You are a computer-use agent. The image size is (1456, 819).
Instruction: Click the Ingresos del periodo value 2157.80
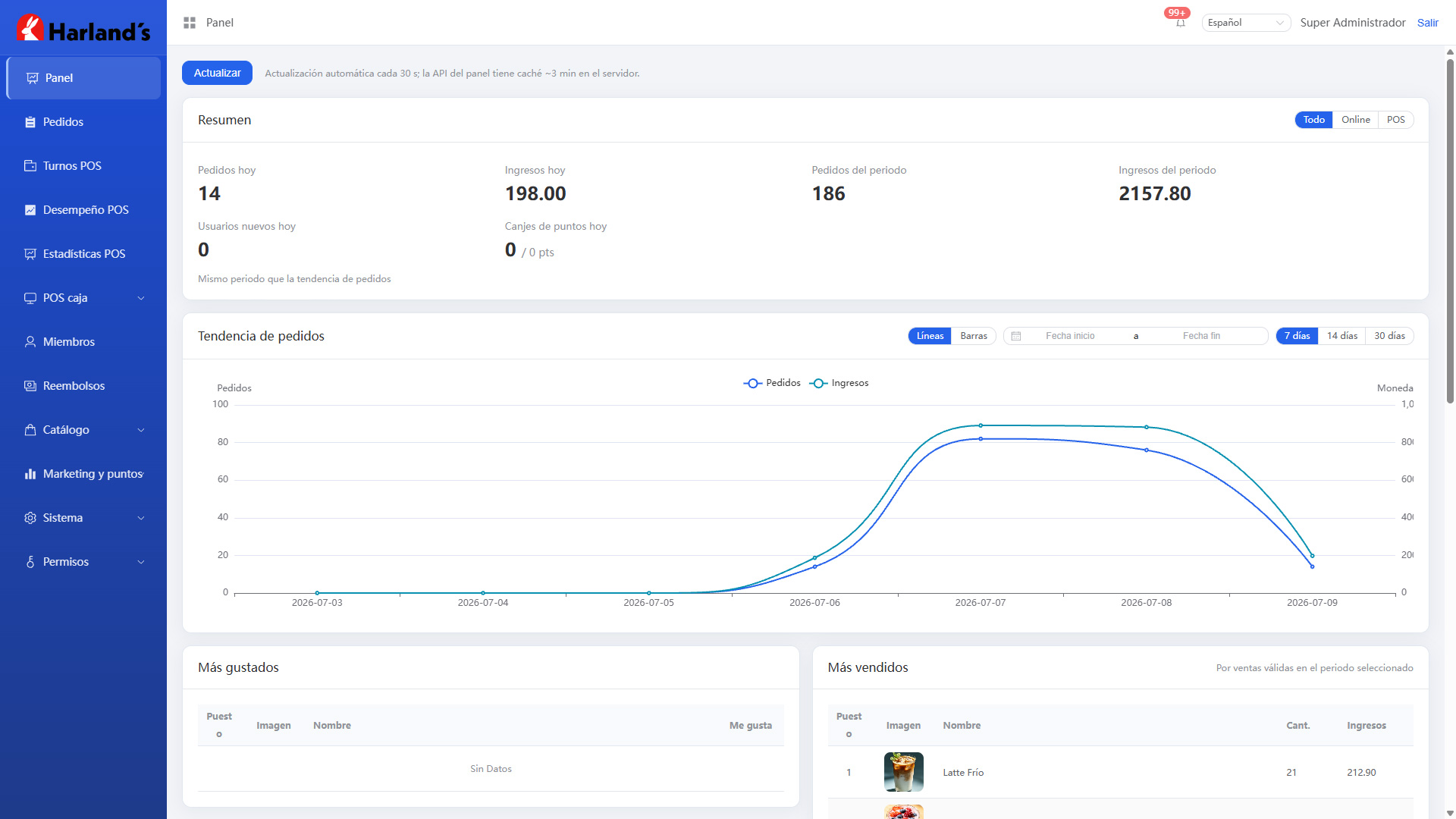click(1155, 194)
